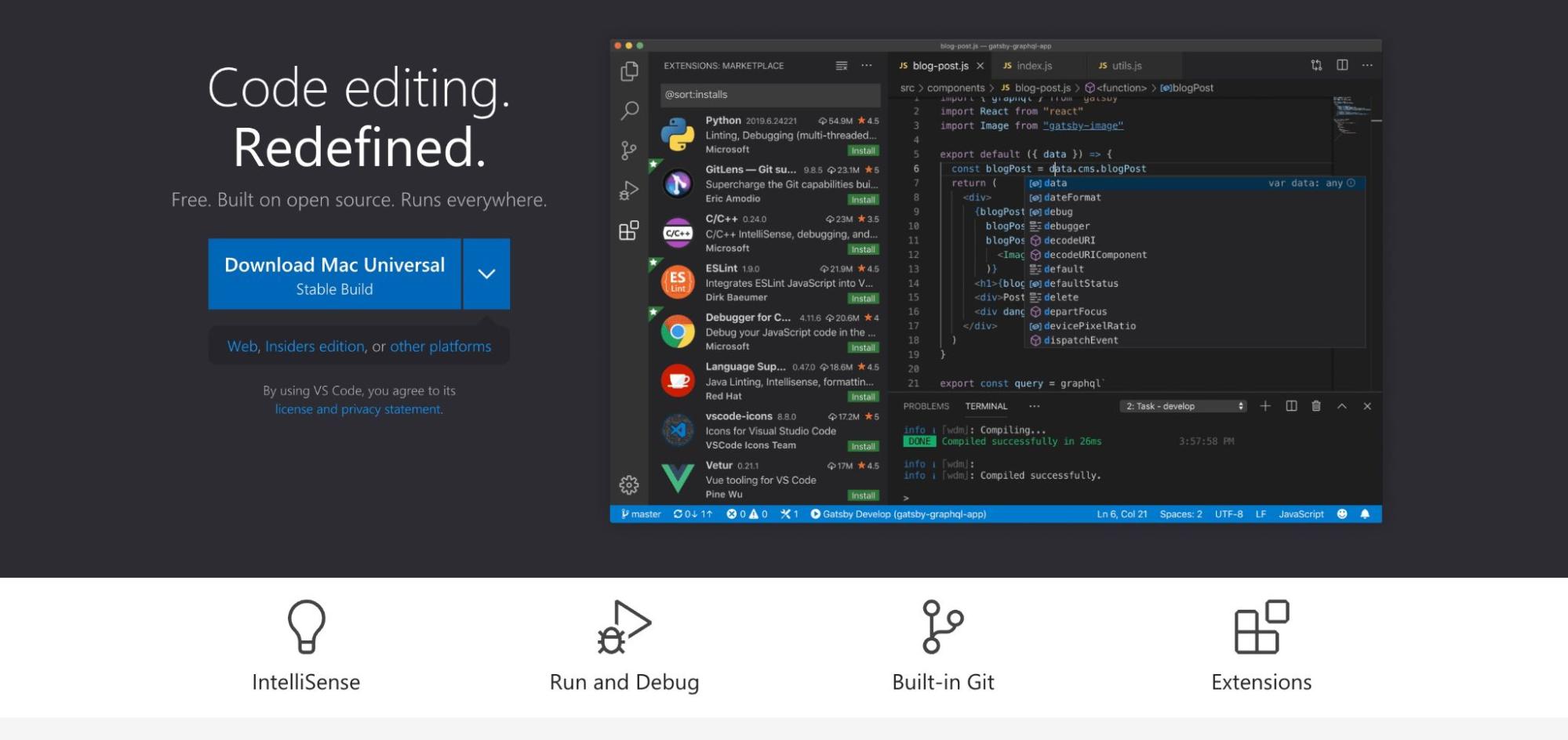
Task: Switch to the PROBLEMS panel tab
Action: click(x=926, y=406)
